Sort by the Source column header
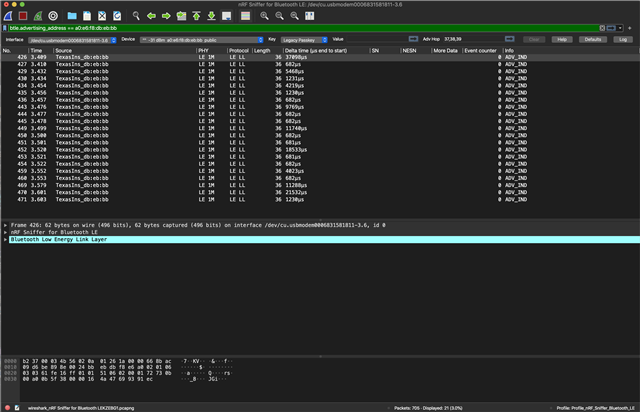The width and height of the screenshot is (640, 412). [124, 51]
